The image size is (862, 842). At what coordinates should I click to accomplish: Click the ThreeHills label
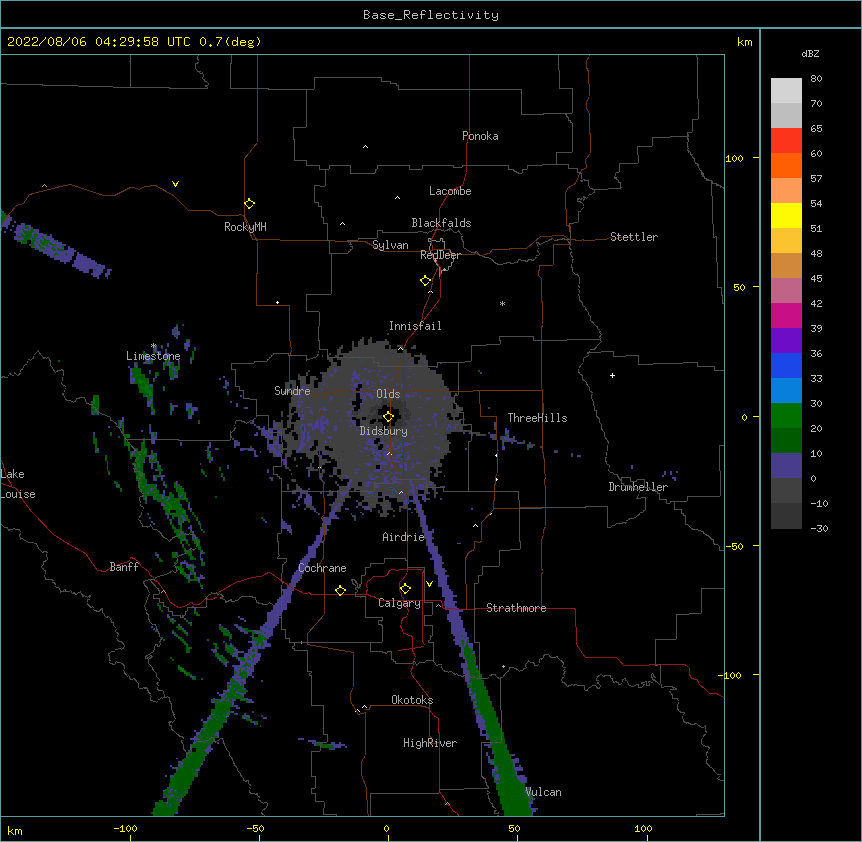(x=537, y=418)
